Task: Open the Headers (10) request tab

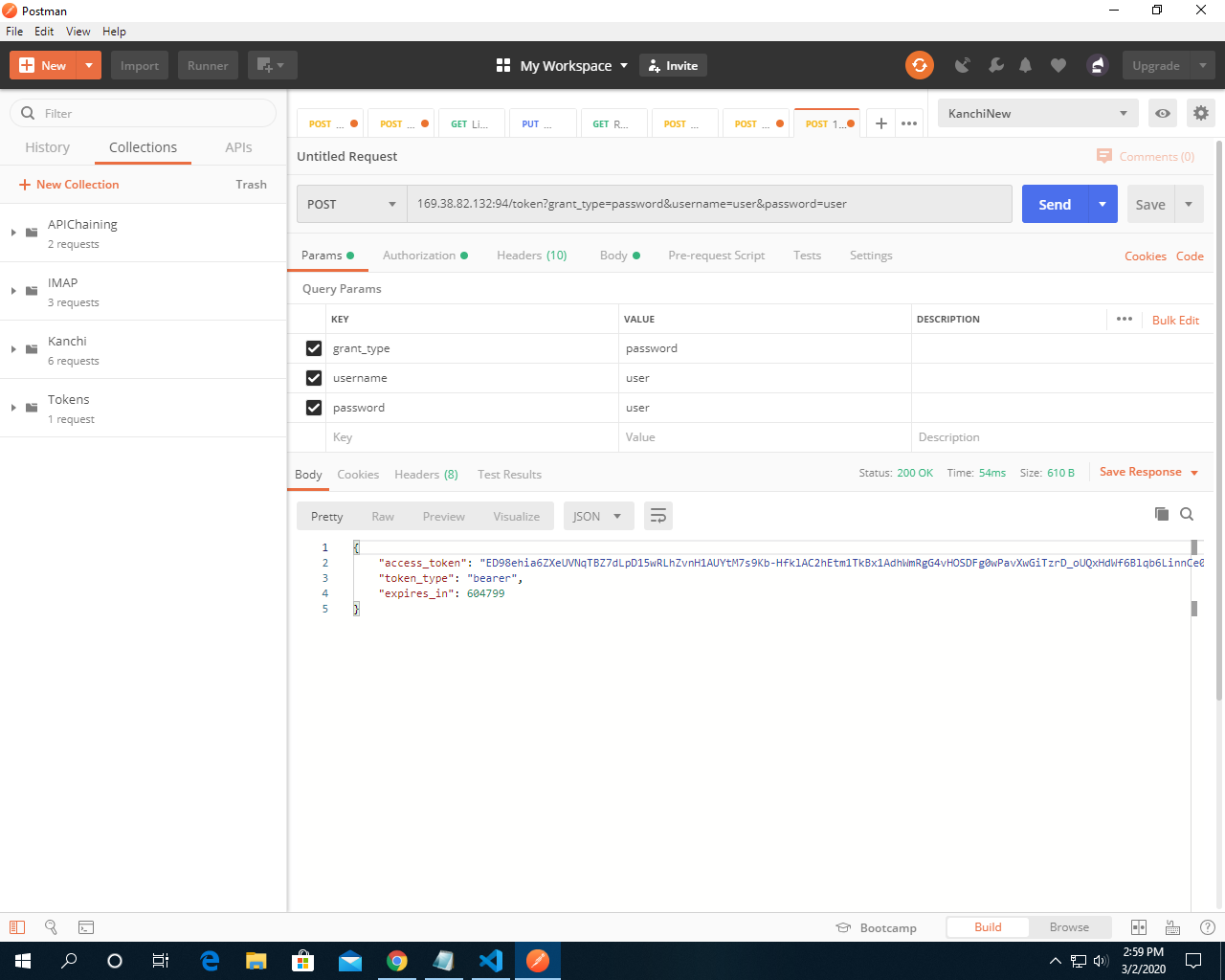Action: (x=532, y=256)
